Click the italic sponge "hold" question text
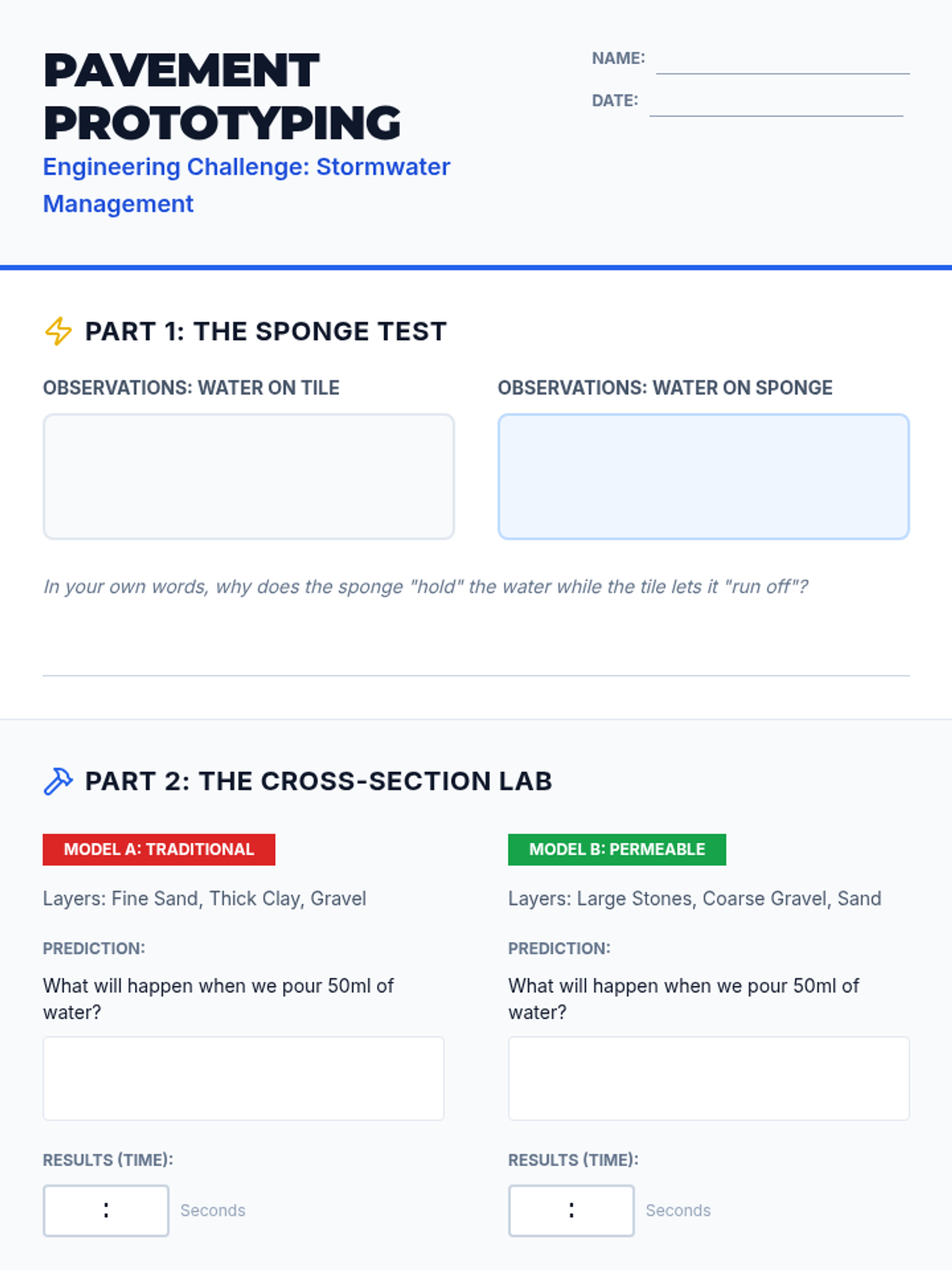Image resolution: width=952 pixels, height=1270 pixels. [x=425, y=587]
